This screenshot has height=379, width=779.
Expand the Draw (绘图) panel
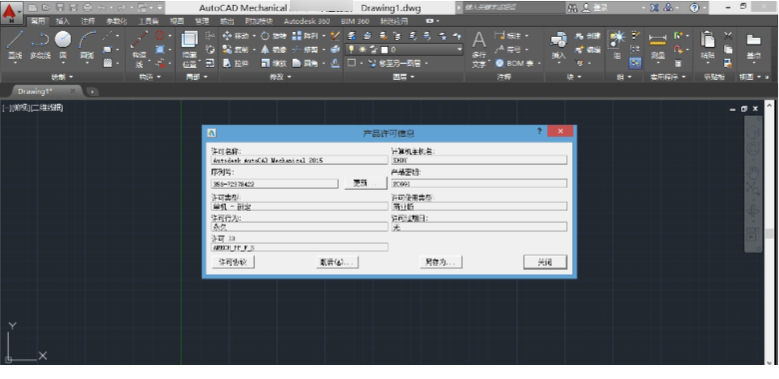coord(63,77)
